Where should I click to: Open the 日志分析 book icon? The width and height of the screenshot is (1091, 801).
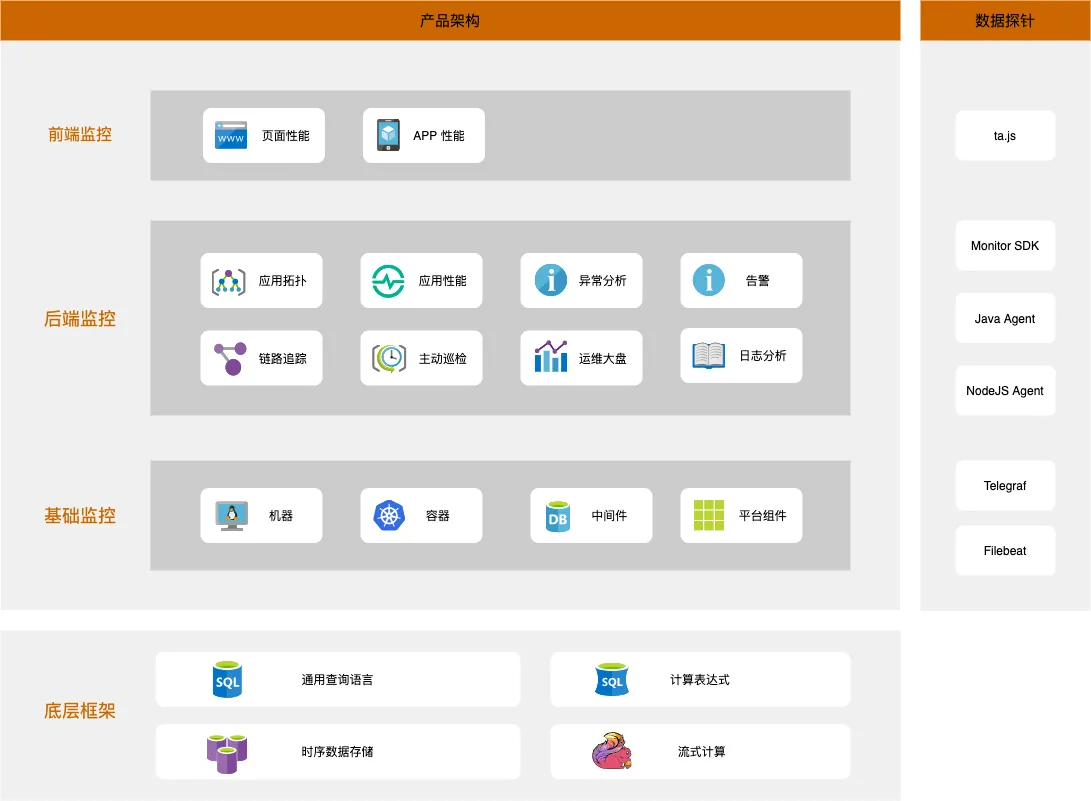click(x=709, y=355)
